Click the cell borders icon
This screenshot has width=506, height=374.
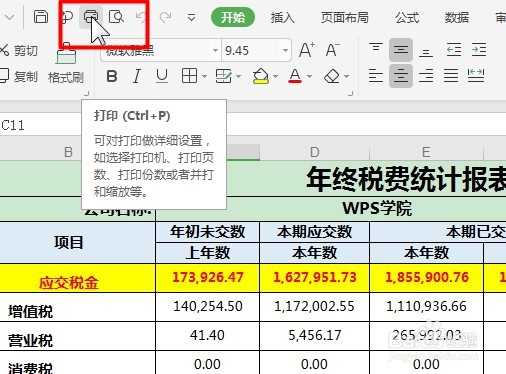[x=189, y=76]
